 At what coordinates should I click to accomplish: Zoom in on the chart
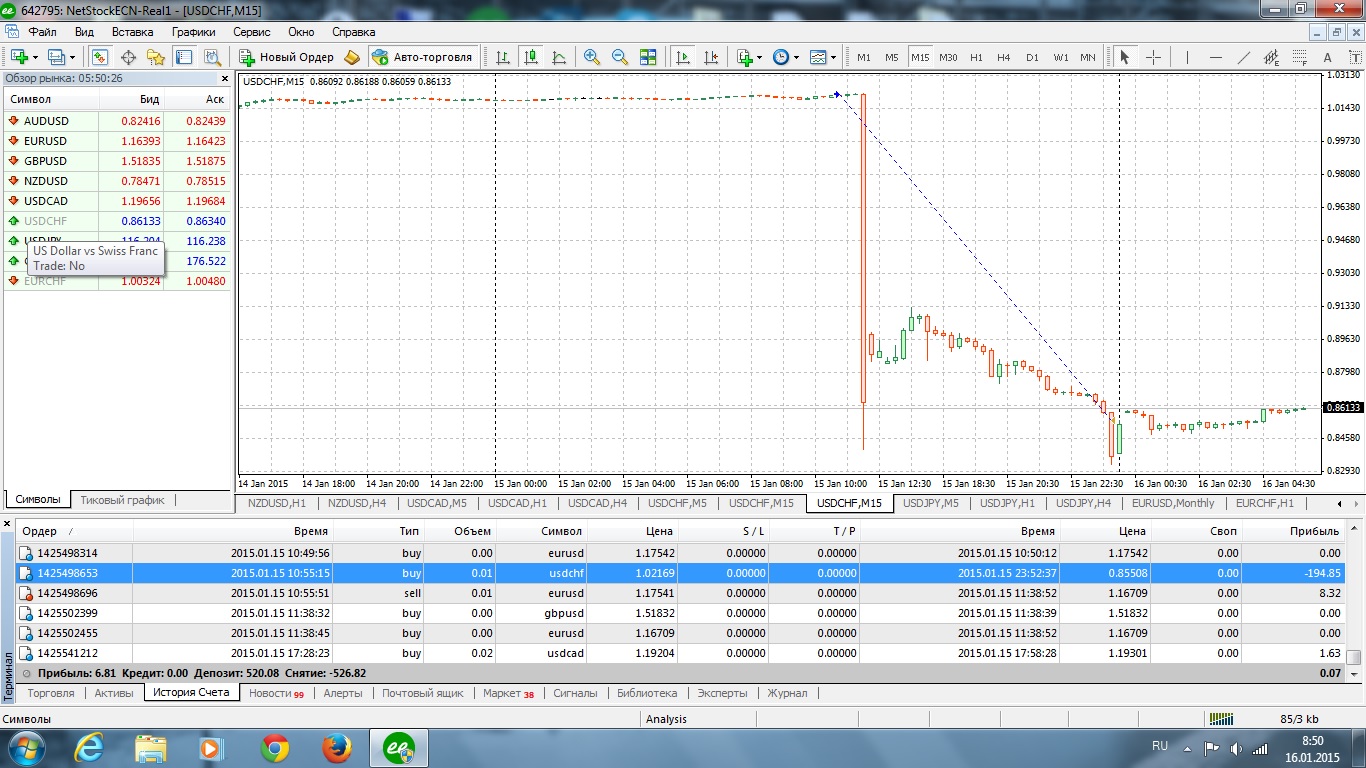point(592,57)
